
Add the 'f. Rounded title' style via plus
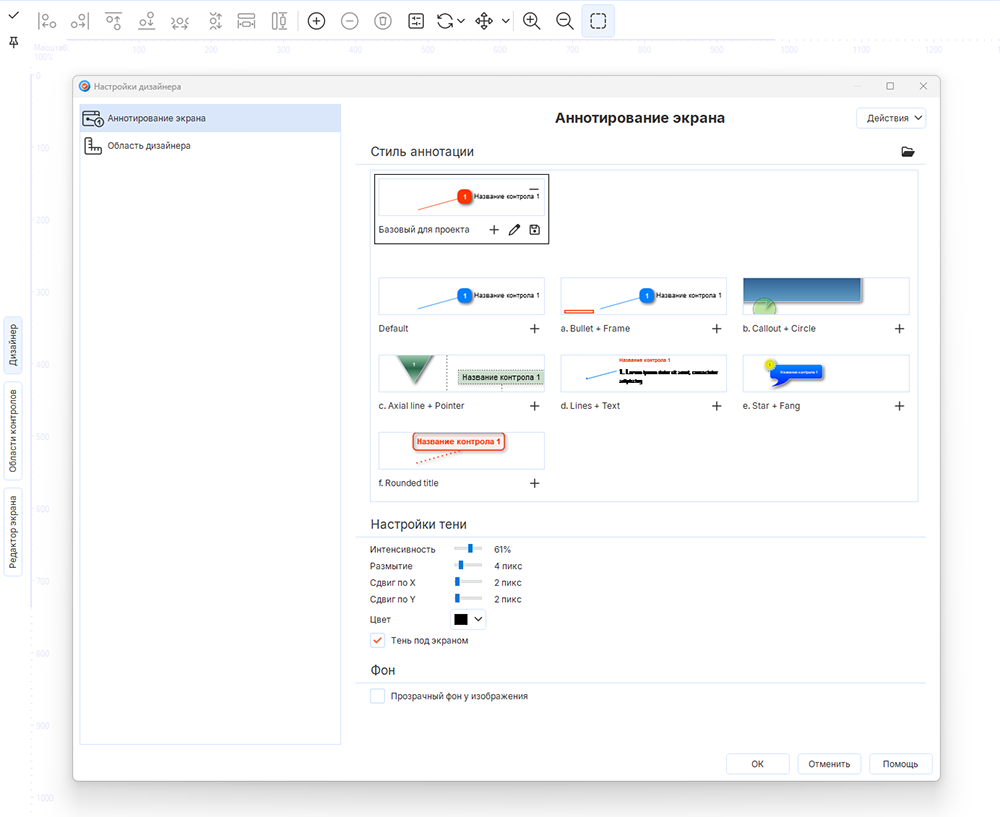coord(534,483)
